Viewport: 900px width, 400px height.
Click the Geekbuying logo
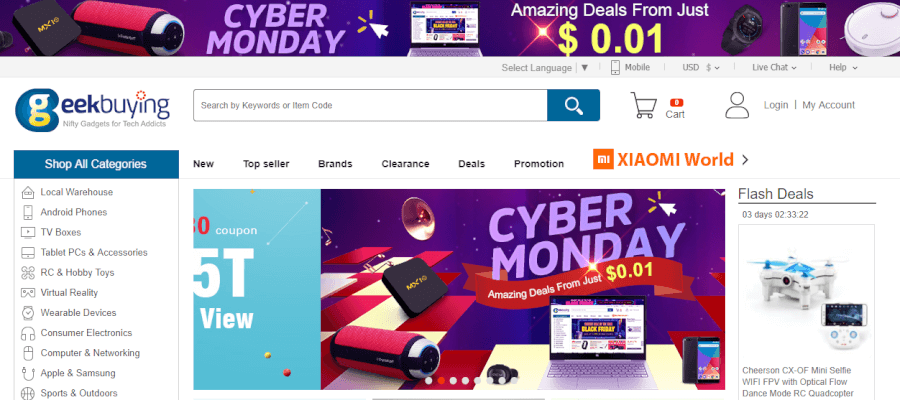92,109
